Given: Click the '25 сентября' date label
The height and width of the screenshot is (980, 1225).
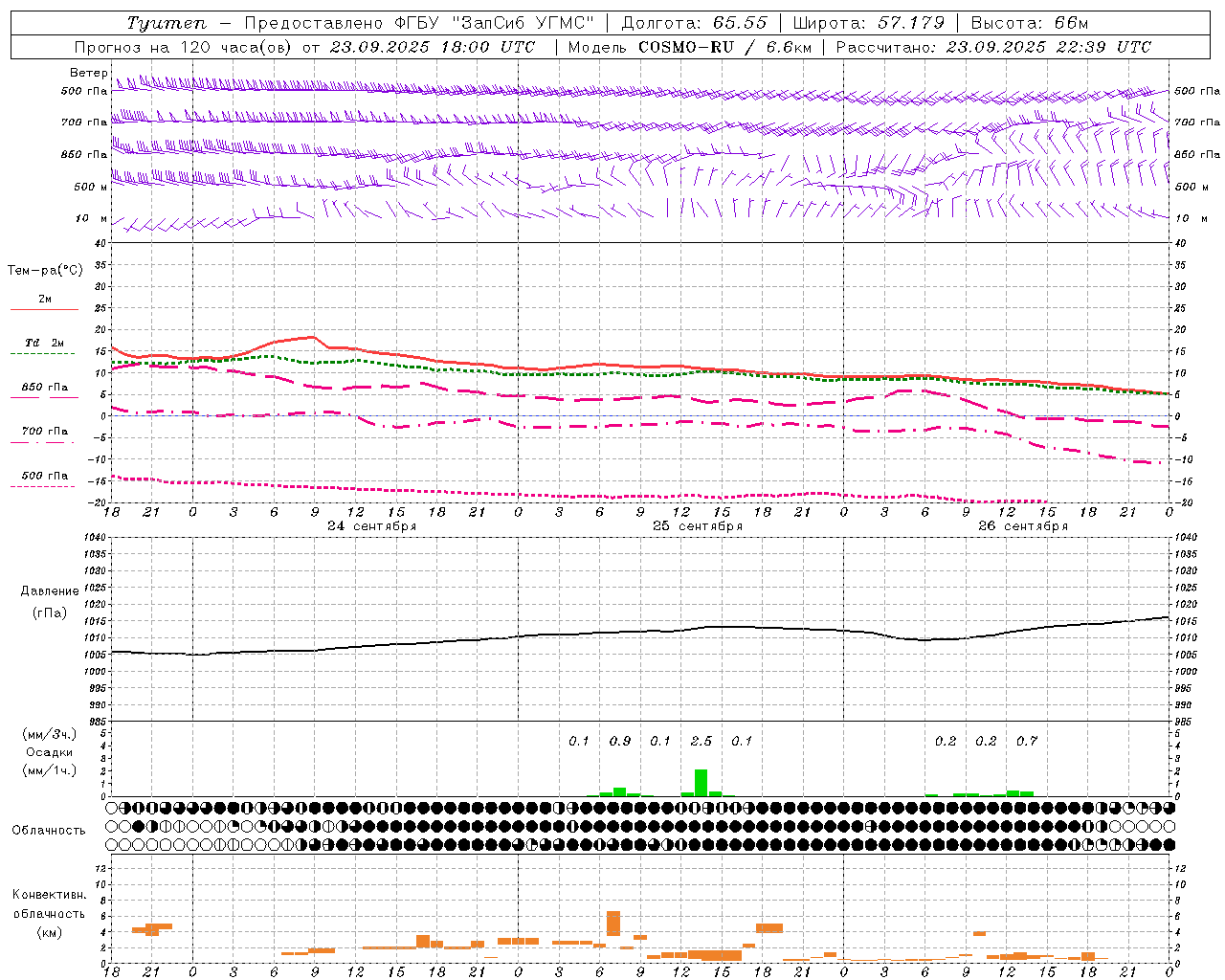Looking at the screenshot, I should pos(698,526).
